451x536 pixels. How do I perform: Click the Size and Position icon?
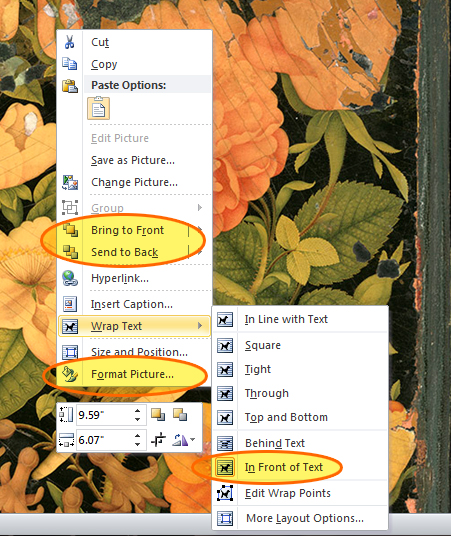(70, 352)
